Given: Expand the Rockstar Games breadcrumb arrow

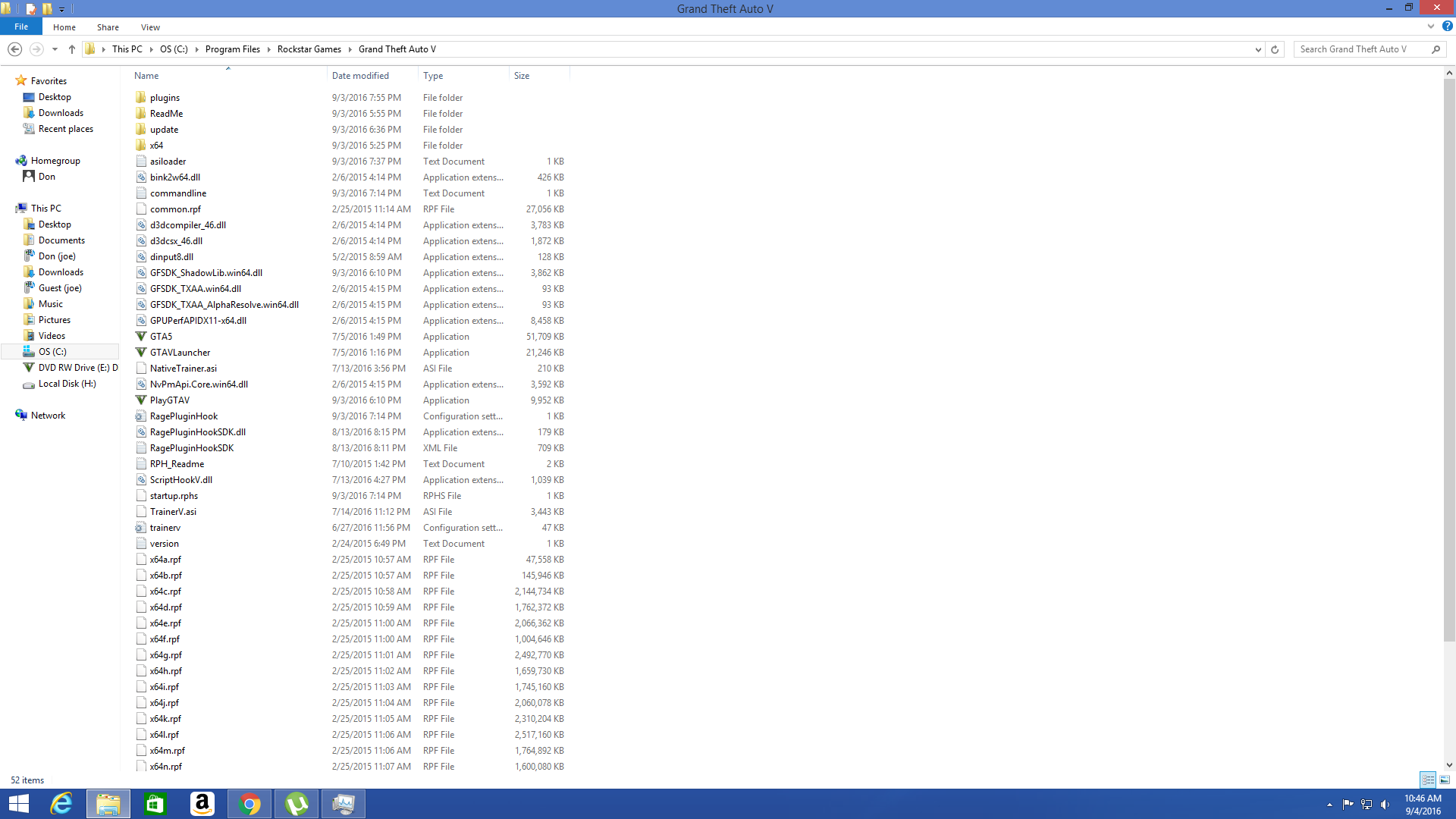Looking at the screenshot, I should [350, 49].
